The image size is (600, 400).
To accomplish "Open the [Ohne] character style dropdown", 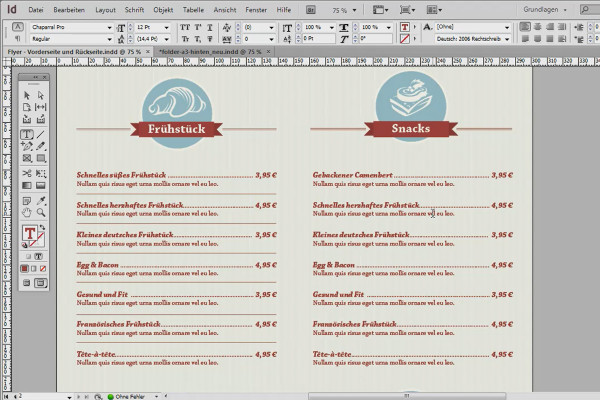I will pos(507,27).
